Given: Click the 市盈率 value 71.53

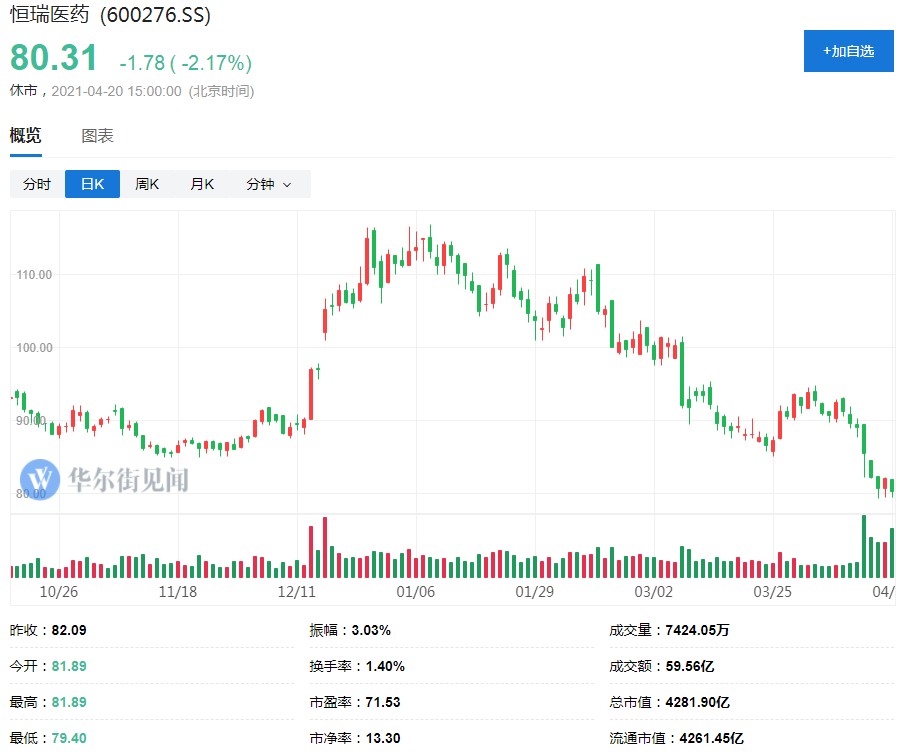Looking at the screenshot, I should (x=383, y=702).
